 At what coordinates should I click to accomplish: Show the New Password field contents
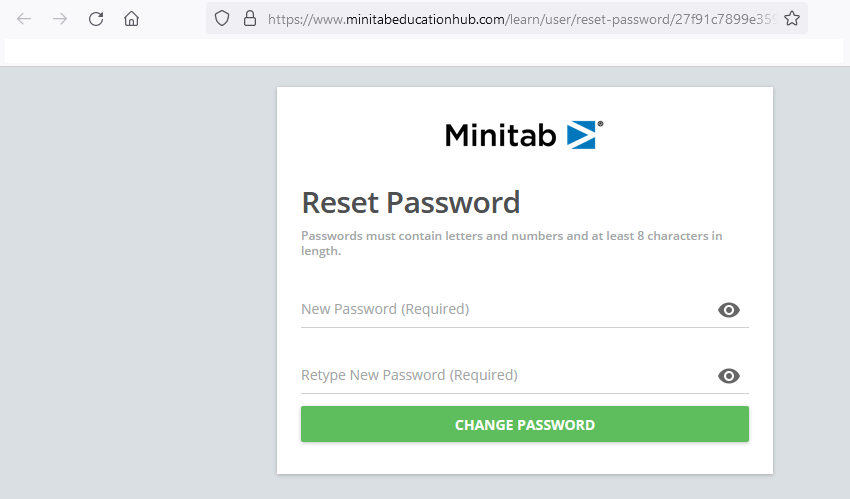[729, 310]
